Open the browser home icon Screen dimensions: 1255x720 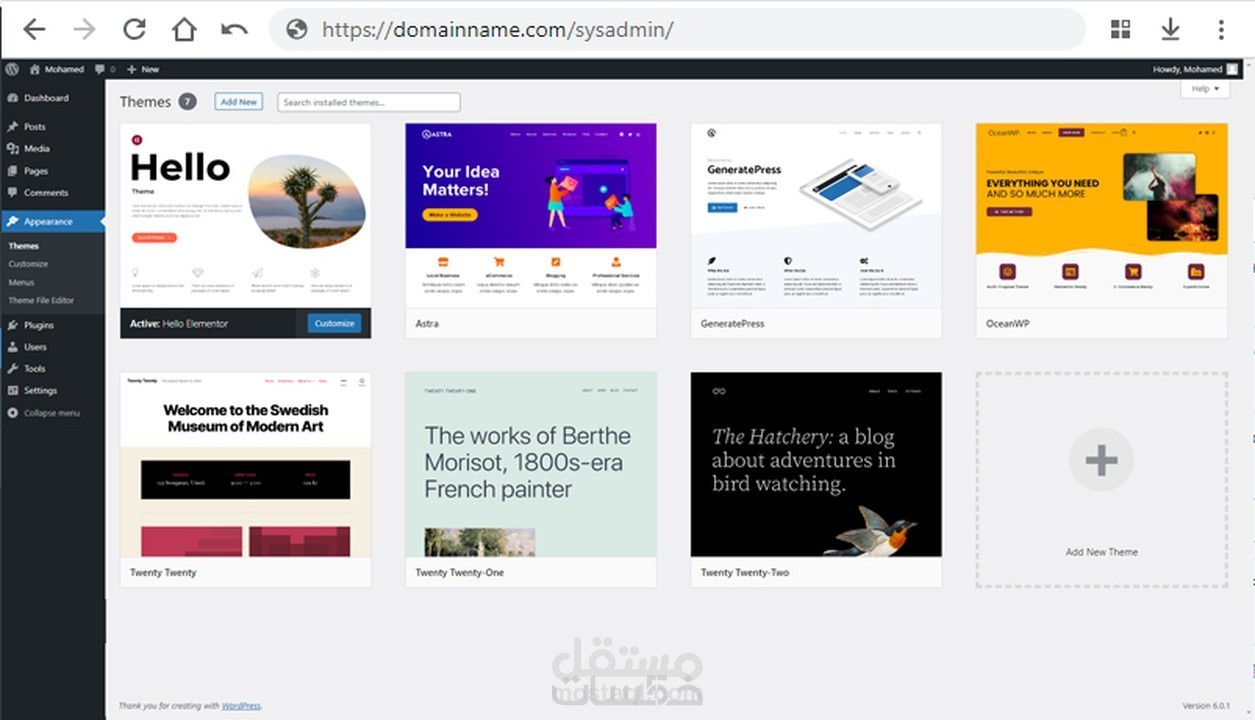coord(184,29)
